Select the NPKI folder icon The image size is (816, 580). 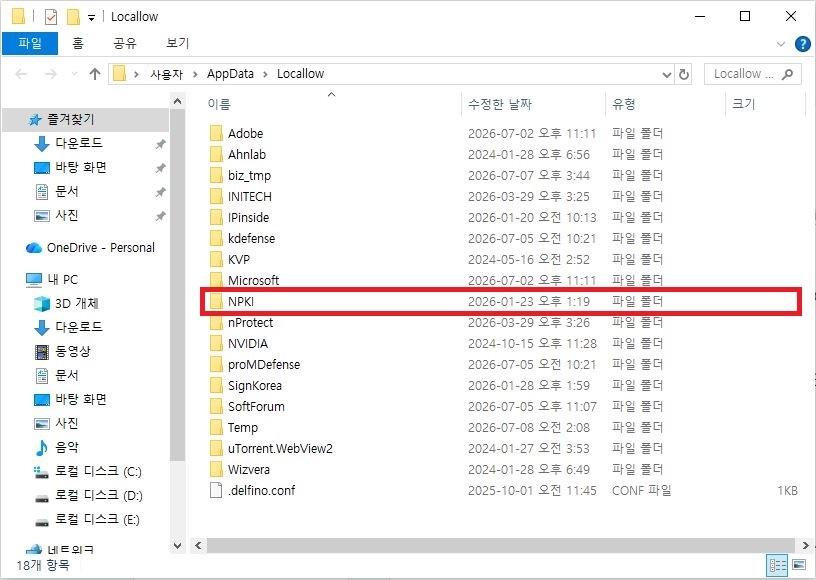[216, 302]
